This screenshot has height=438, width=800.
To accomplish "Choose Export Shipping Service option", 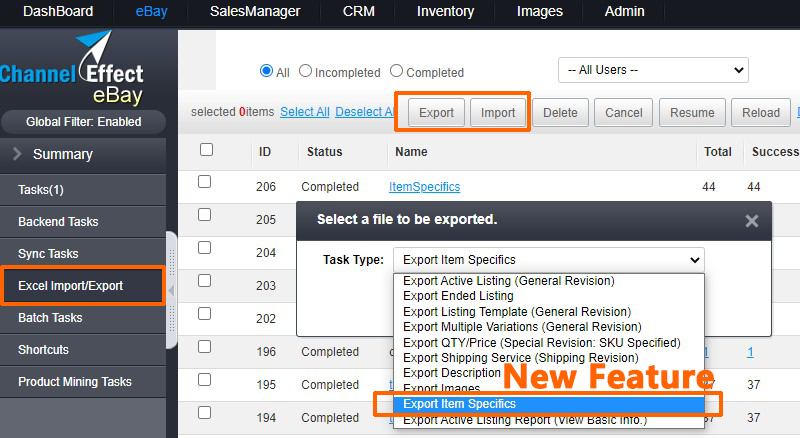I will [x=549, y=358].
